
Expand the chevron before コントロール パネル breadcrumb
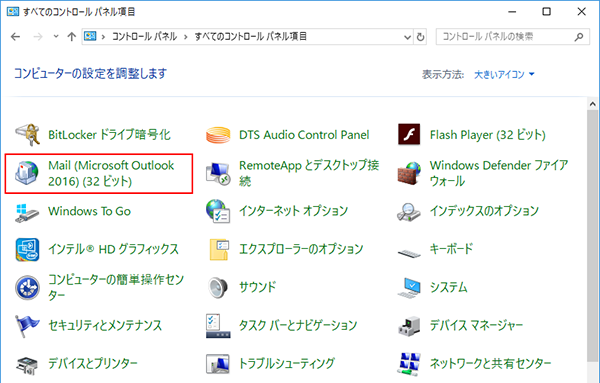coord(103,37)
